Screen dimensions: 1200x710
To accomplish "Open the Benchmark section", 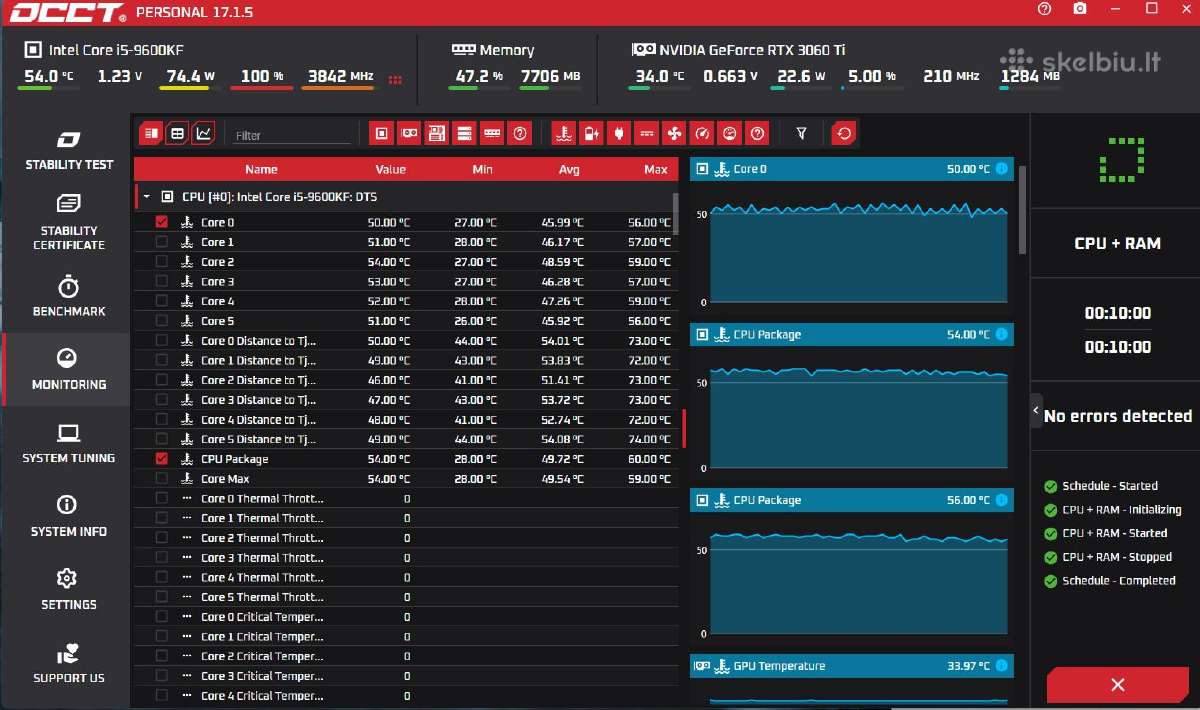I will [69, 297].
